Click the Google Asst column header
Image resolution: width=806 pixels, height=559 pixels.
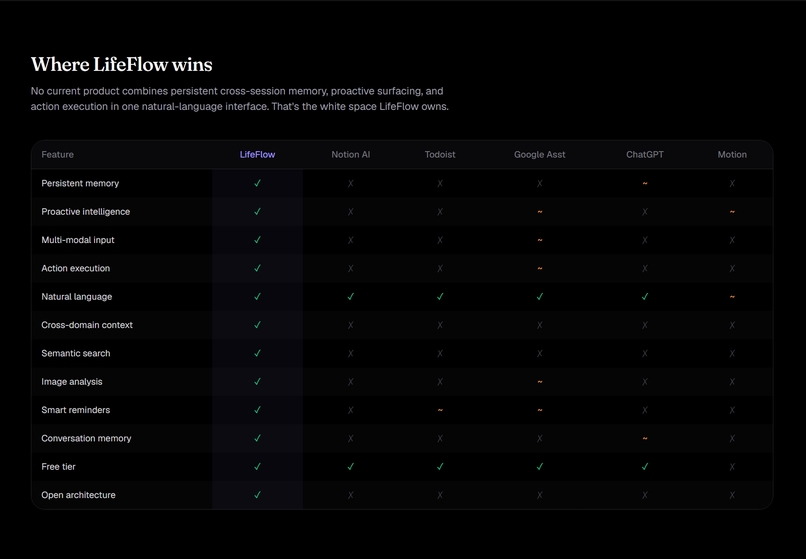(540, 154)
